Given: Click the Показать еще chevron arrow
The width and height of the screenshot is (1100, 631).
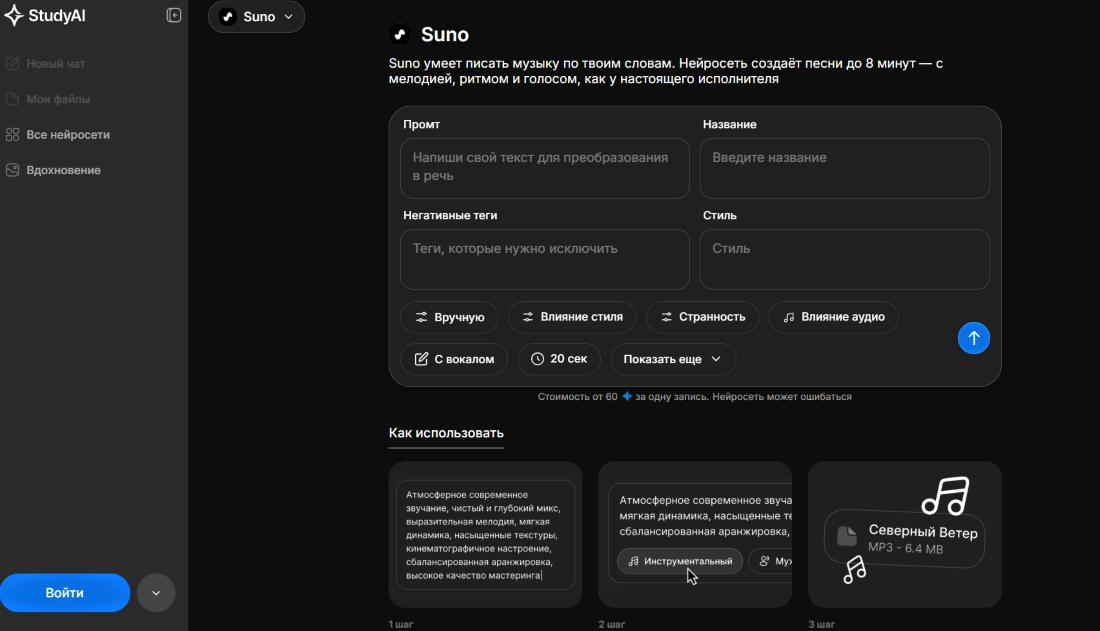Looking at the screenshot, I should click(716, 359).
